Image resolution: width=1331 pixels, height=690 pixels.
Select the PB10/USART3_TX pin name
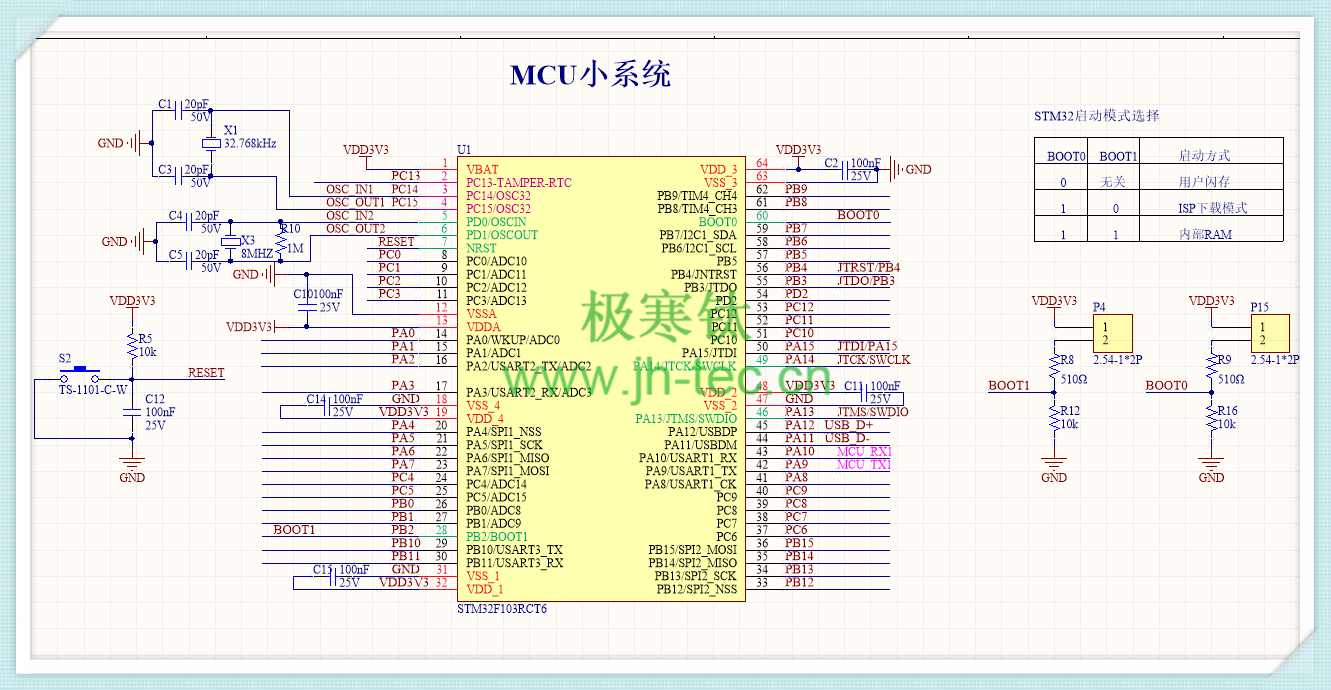click(514, 549)
